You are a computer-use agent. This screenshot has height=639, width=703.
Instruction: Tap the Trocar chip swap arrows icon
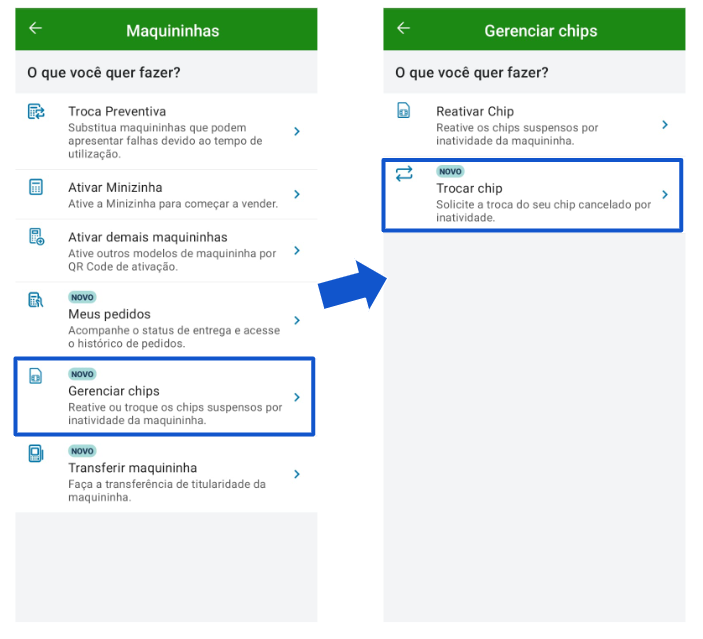coord(404,174)
